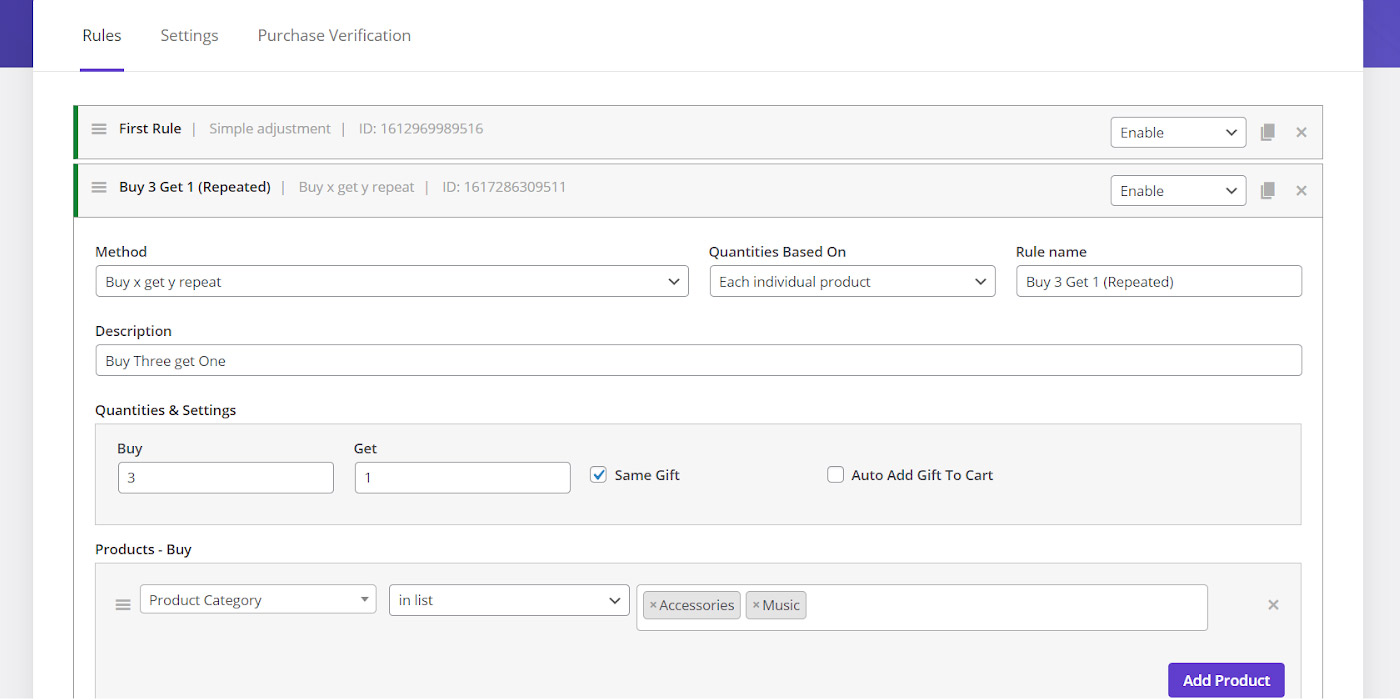Switch to the Settings tab
1400x700 pixels.
click(x=189, y=35)
